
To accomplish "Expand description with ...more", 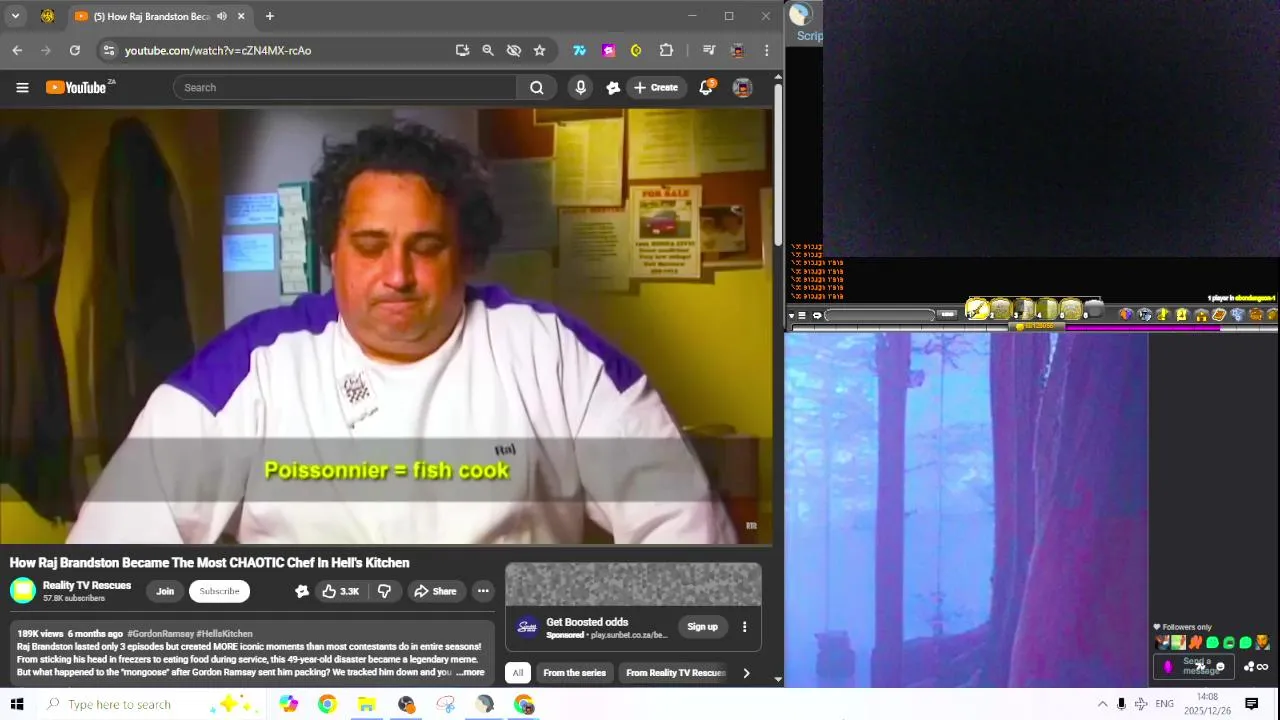I will (x=470, y=672).
